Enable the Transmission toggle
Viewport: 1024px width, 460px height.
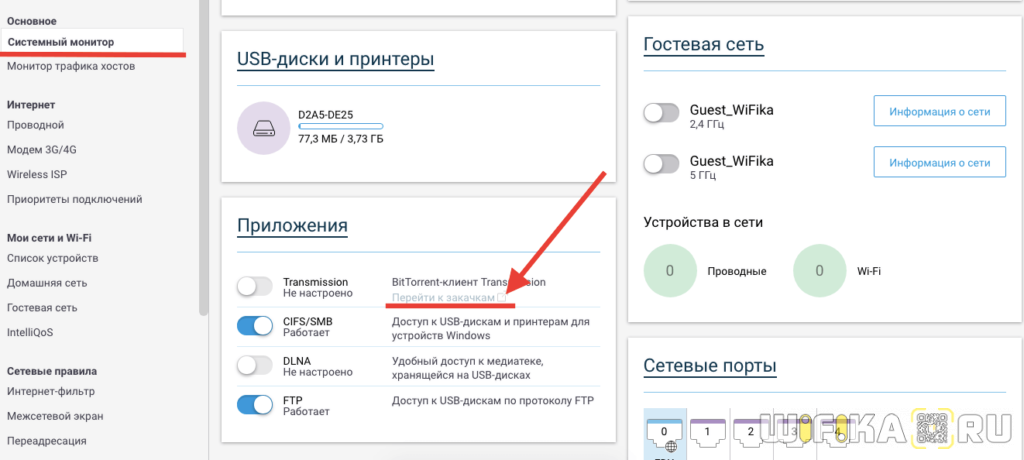[x=255, y=287]
